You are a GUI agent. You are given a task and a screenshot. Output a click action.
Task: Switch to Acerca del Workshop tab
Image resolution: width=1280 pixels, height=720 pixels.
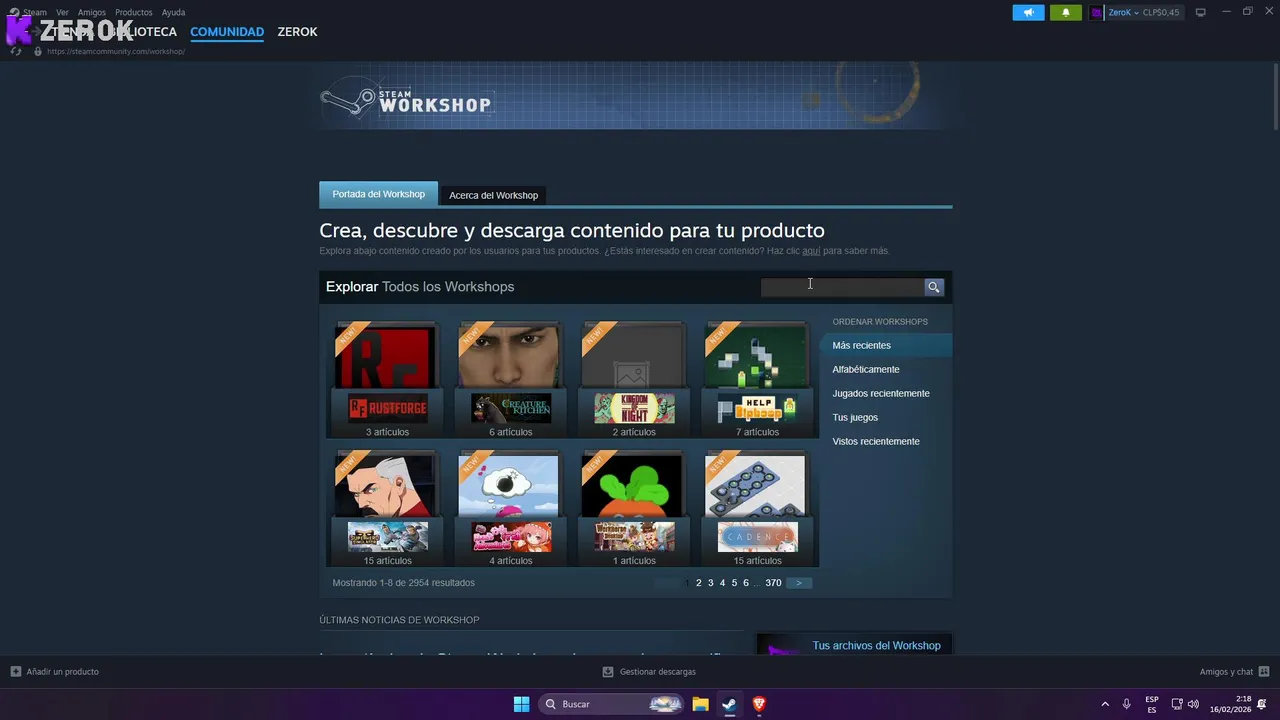point(493,195)
